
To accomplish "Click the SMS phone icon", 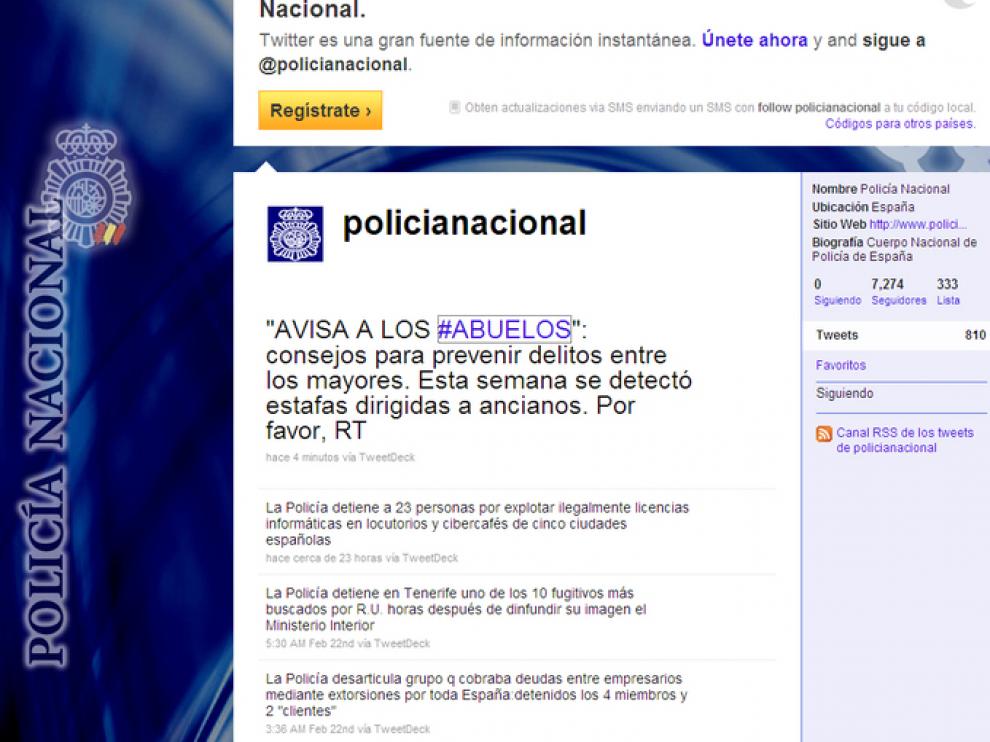I will 454,107.
